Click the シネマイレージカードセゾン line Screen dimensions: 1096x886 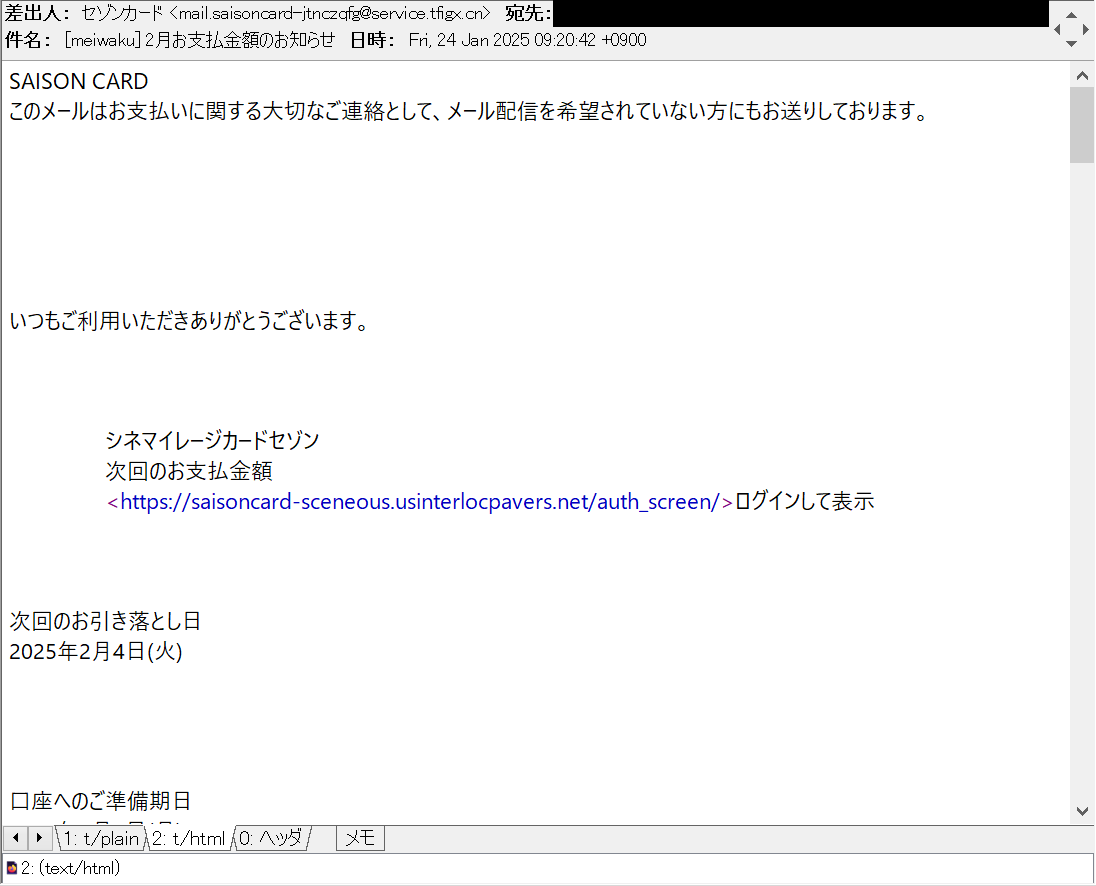coord(212,440)
